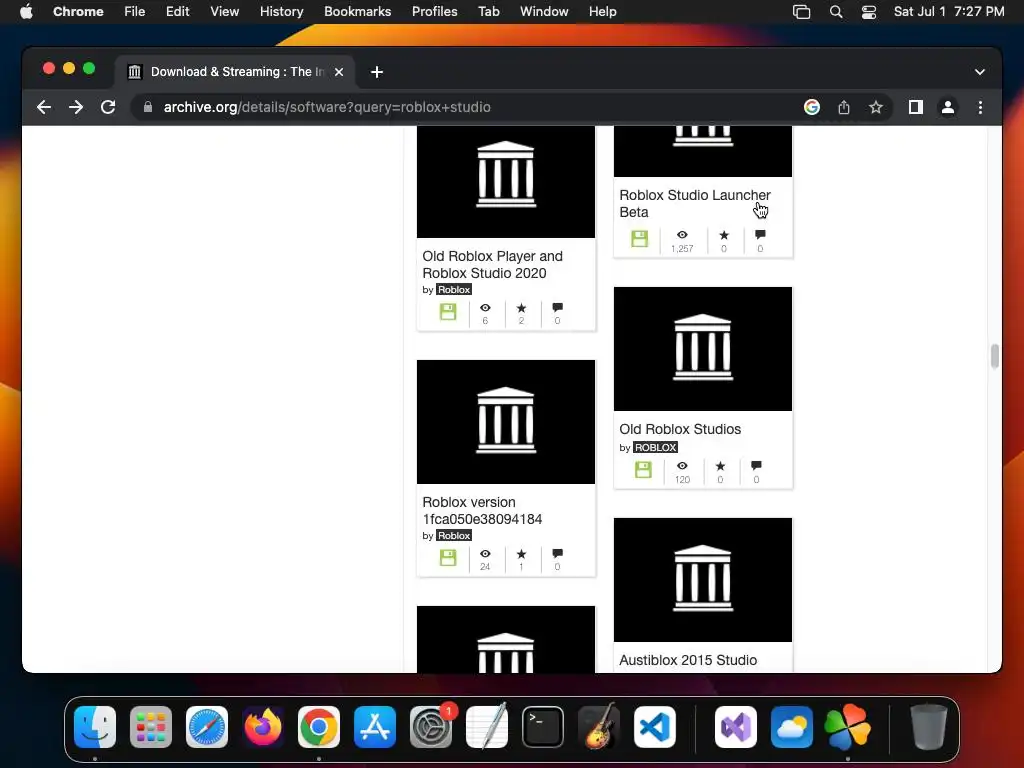Open App Store from the Dock
1024x768 pixels.
375,726
